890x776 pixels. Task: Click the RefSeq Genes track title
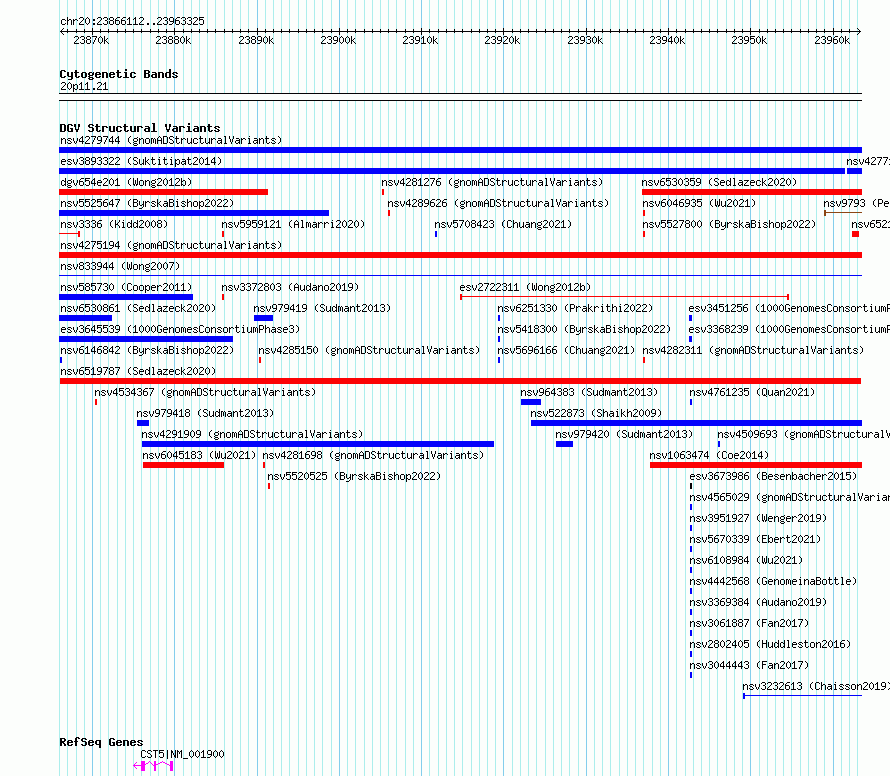click(101, 743)
